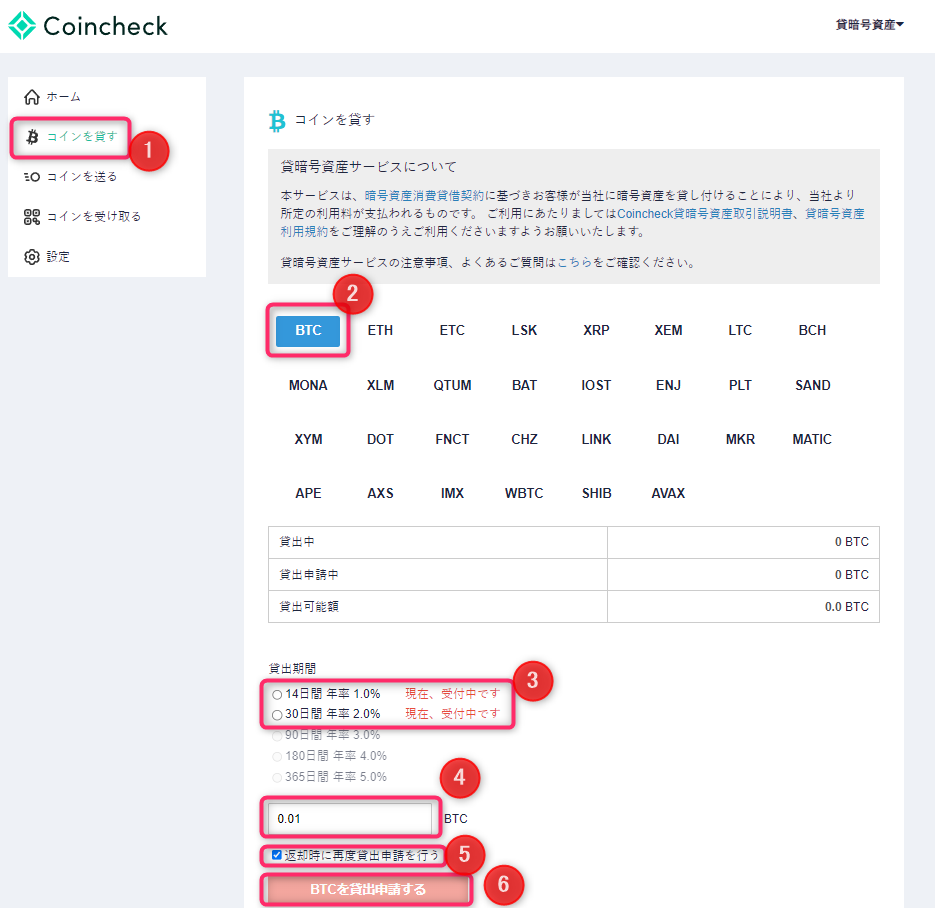The height and width of the screenshot is (908, 935).
Task: Select the WBTC coin tab
Action: pos(524,494)
